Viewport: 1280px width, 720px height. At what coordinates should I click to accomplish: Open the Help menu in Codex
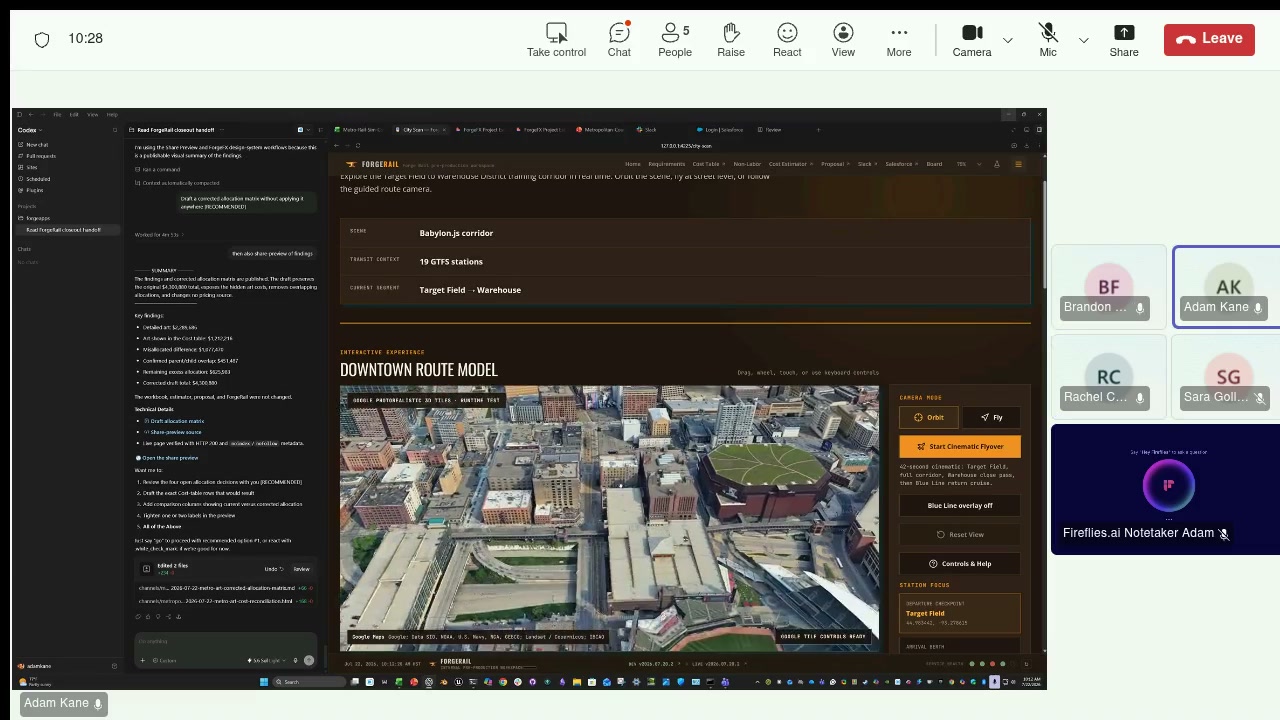[112, 115]
